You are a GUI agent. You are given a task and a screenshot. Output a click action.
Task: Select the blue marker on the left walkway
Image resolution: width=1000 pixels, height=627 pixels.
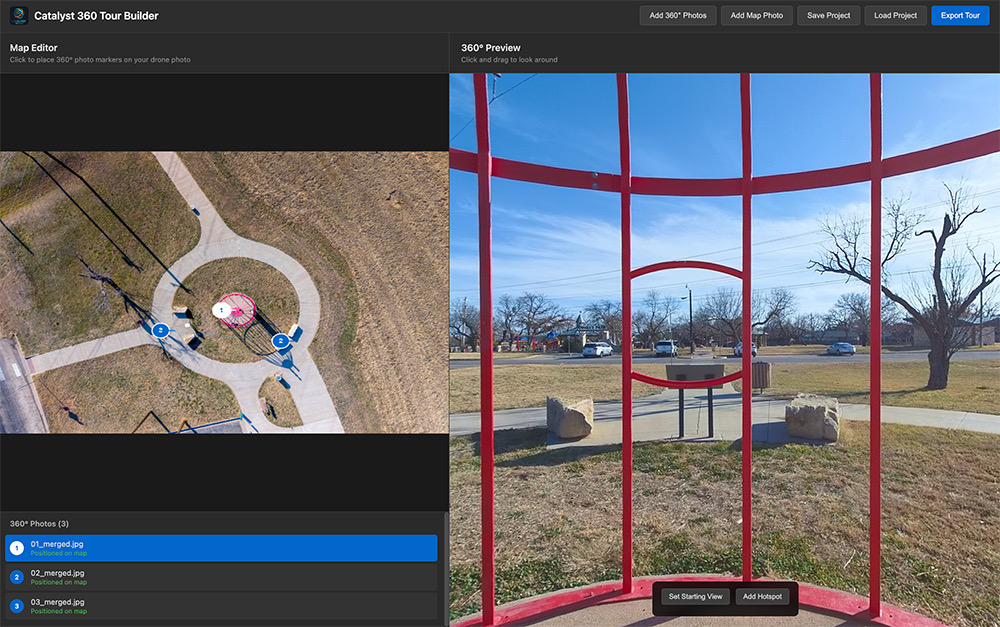(161, 330)
